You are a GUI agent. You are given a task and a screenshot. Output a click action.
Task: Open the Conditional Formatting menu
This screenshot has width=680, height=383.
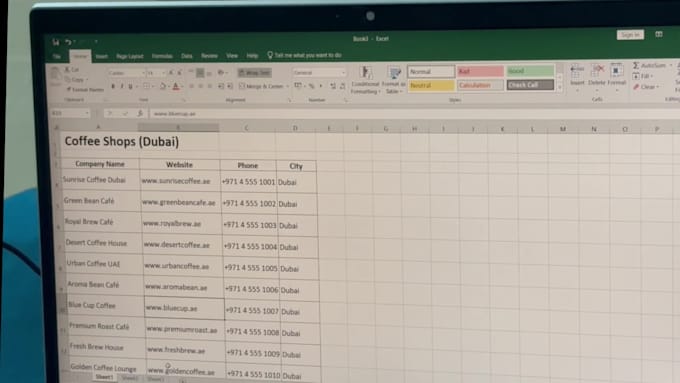tap(365, 80)
